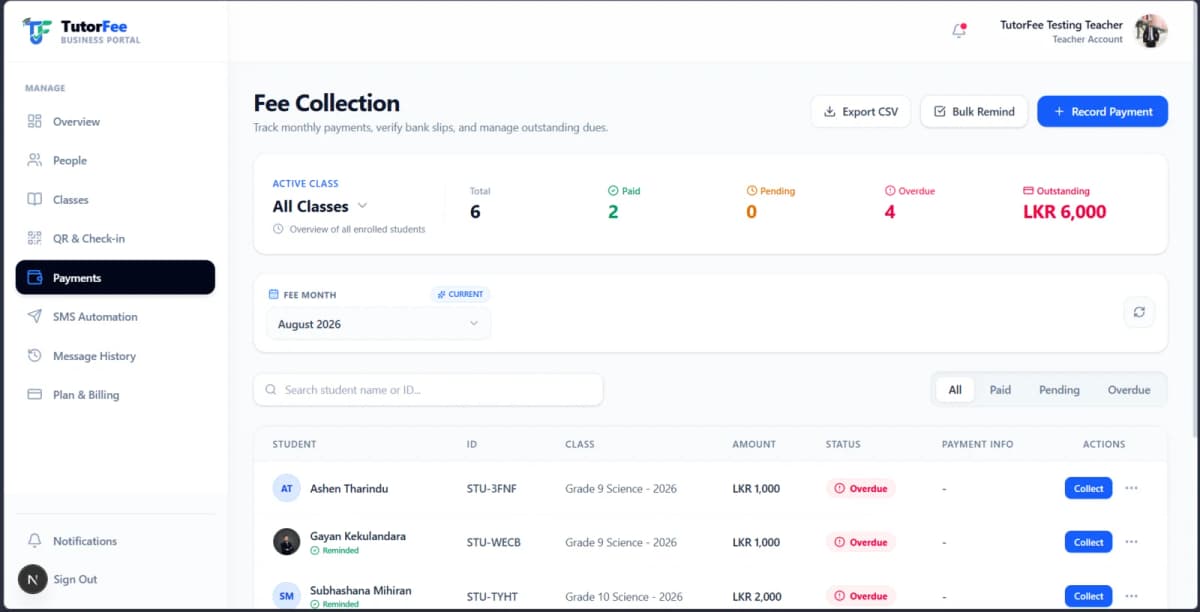Click student ID STU-3FNF
Image resolution: width=1200 pixels, height=612 pixels.
[492, 489]
